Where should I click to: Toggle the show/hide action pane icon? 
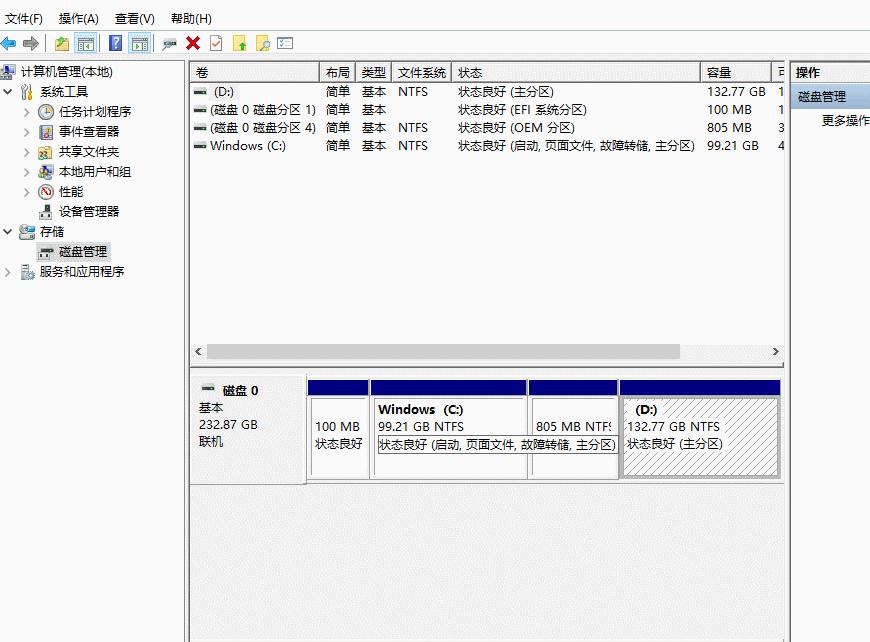coord(141,43)
